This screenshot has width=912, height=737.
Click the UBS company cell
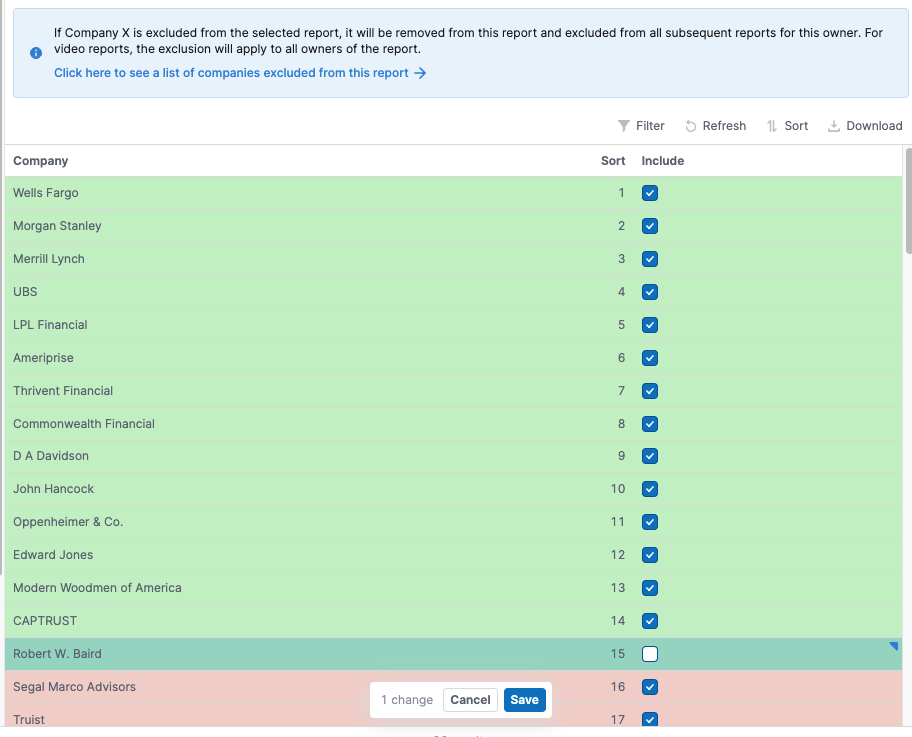tap(25, 292)
